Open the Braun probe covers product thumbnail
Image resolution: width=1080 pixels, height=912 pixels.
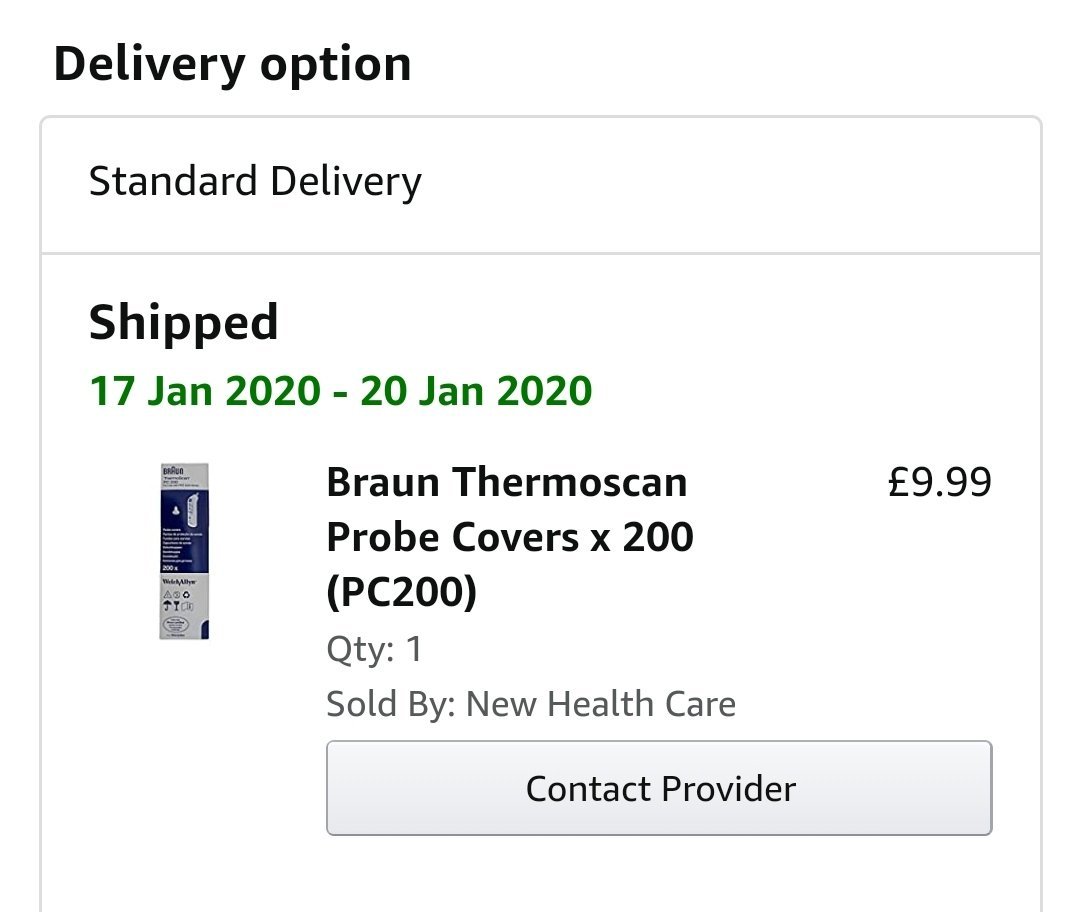coord(184,551)
